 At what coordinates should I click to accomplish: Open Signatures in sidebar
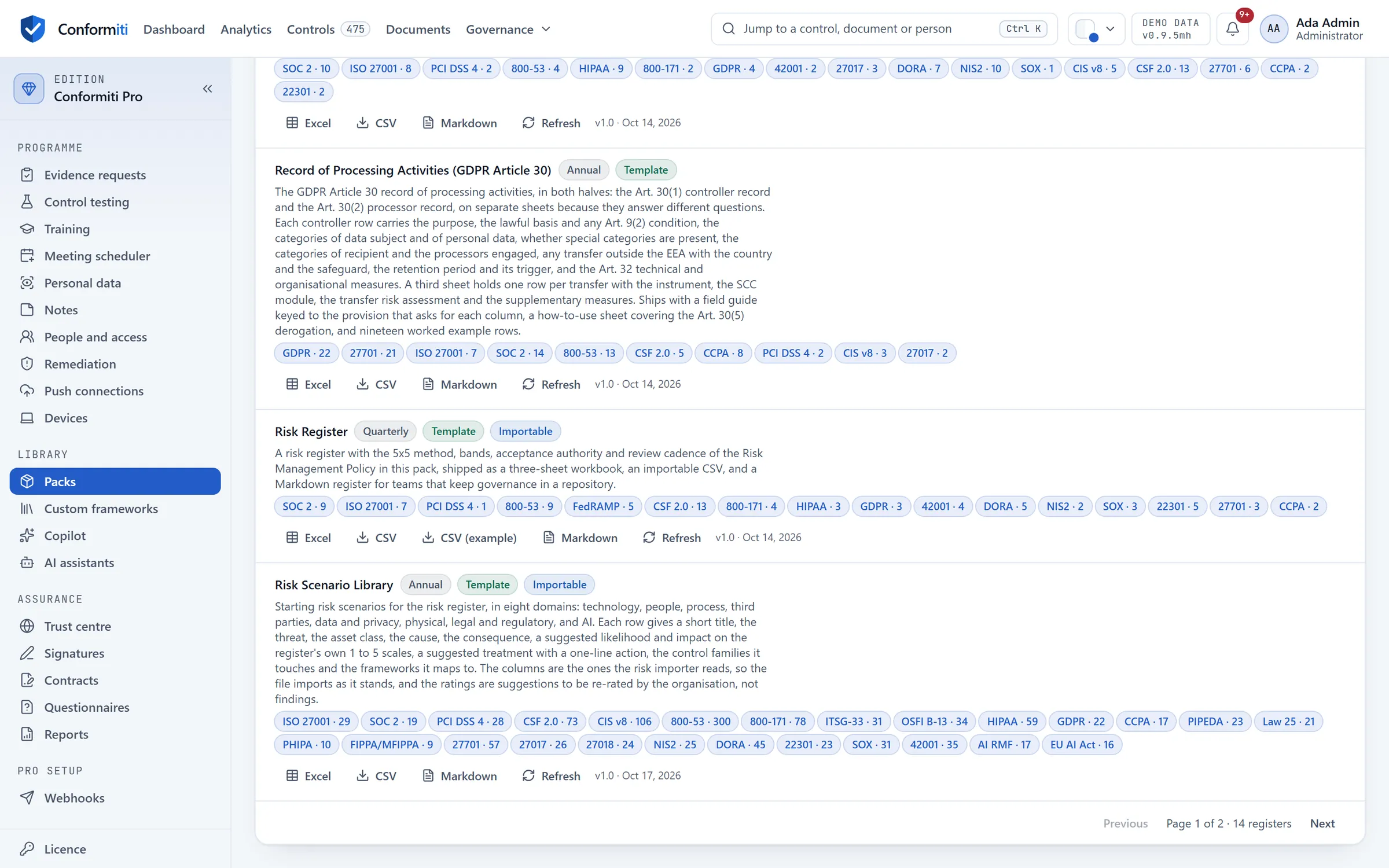115,653
